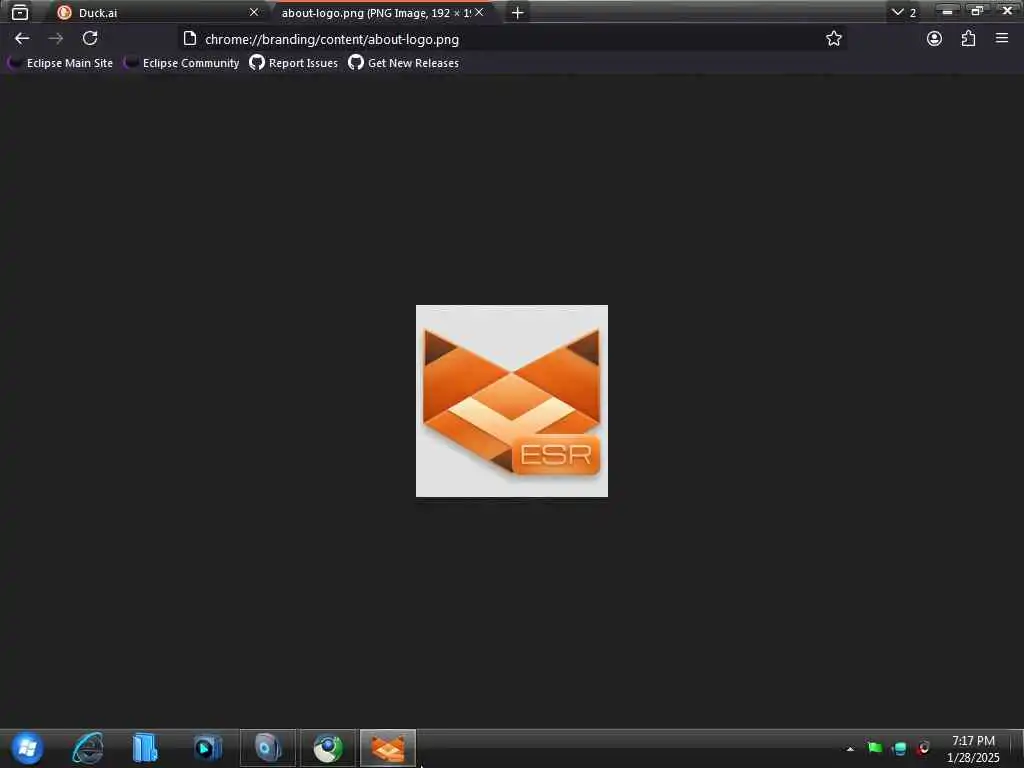Open the Windows Start menu orb

coord(27,748)
